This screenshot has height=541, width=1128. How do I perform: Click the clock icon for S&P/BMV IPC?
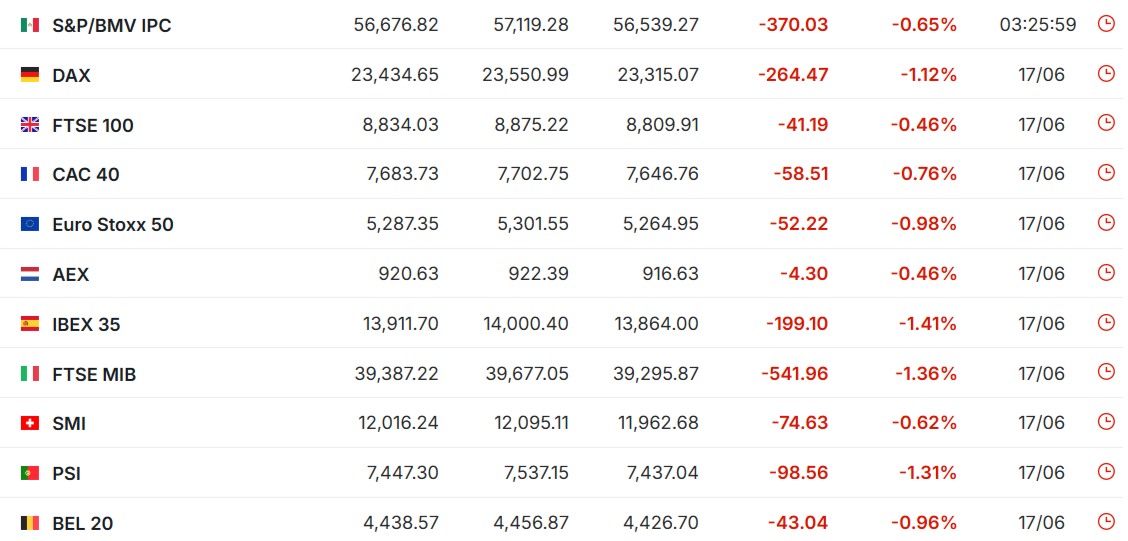point(1106,24)
